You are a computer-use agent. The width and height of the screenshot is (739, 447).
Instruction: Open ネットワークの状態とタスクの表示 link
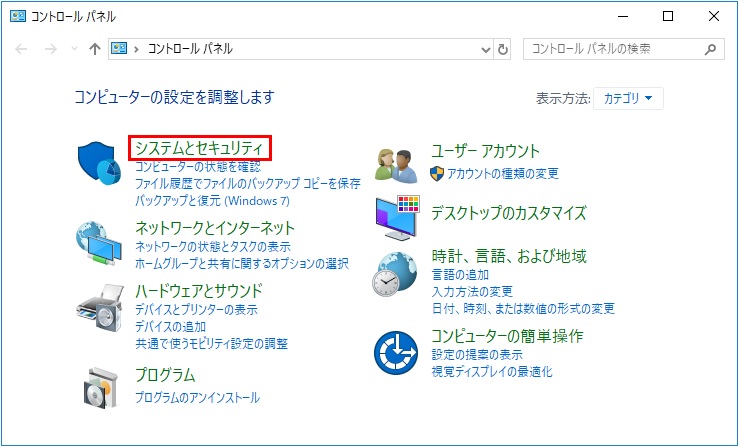213,246
